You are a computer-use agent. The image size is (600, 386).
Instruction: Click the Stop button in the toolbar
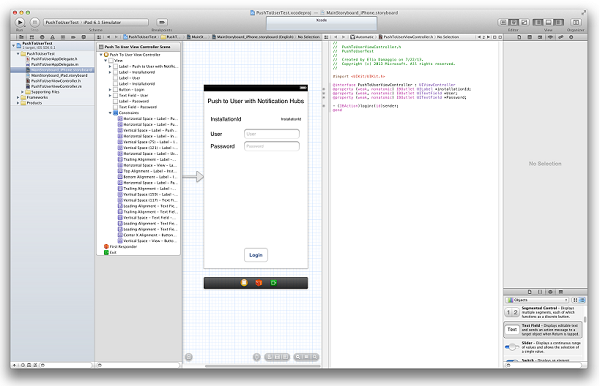pos(34,22)
